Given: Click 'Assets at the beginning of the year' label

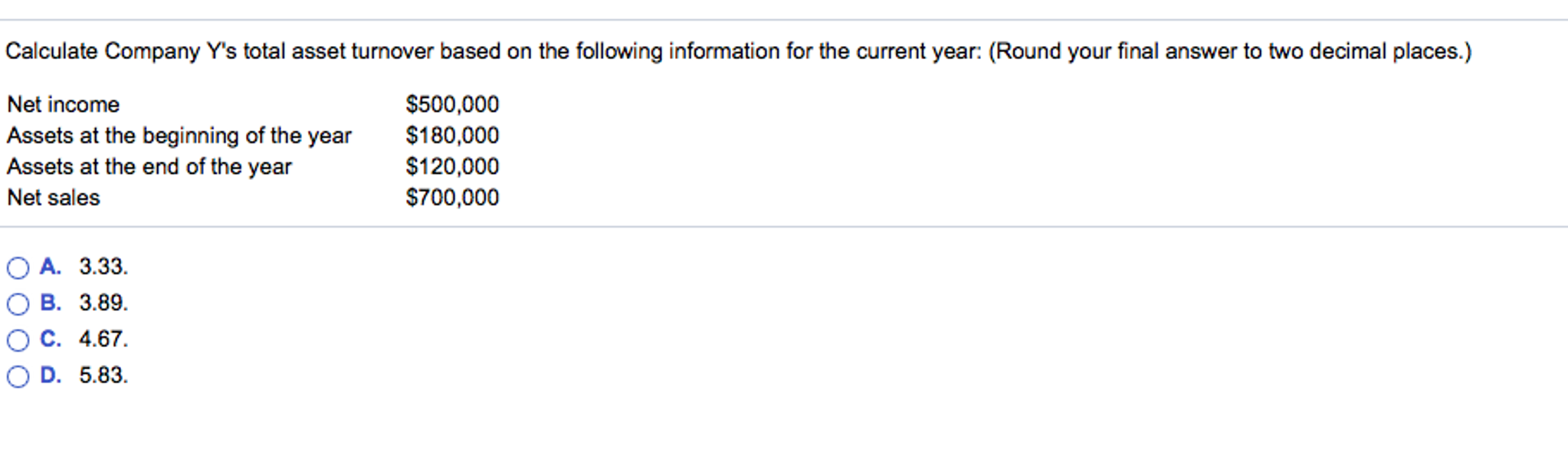Looking at the screenshot, I should [179, 136].
